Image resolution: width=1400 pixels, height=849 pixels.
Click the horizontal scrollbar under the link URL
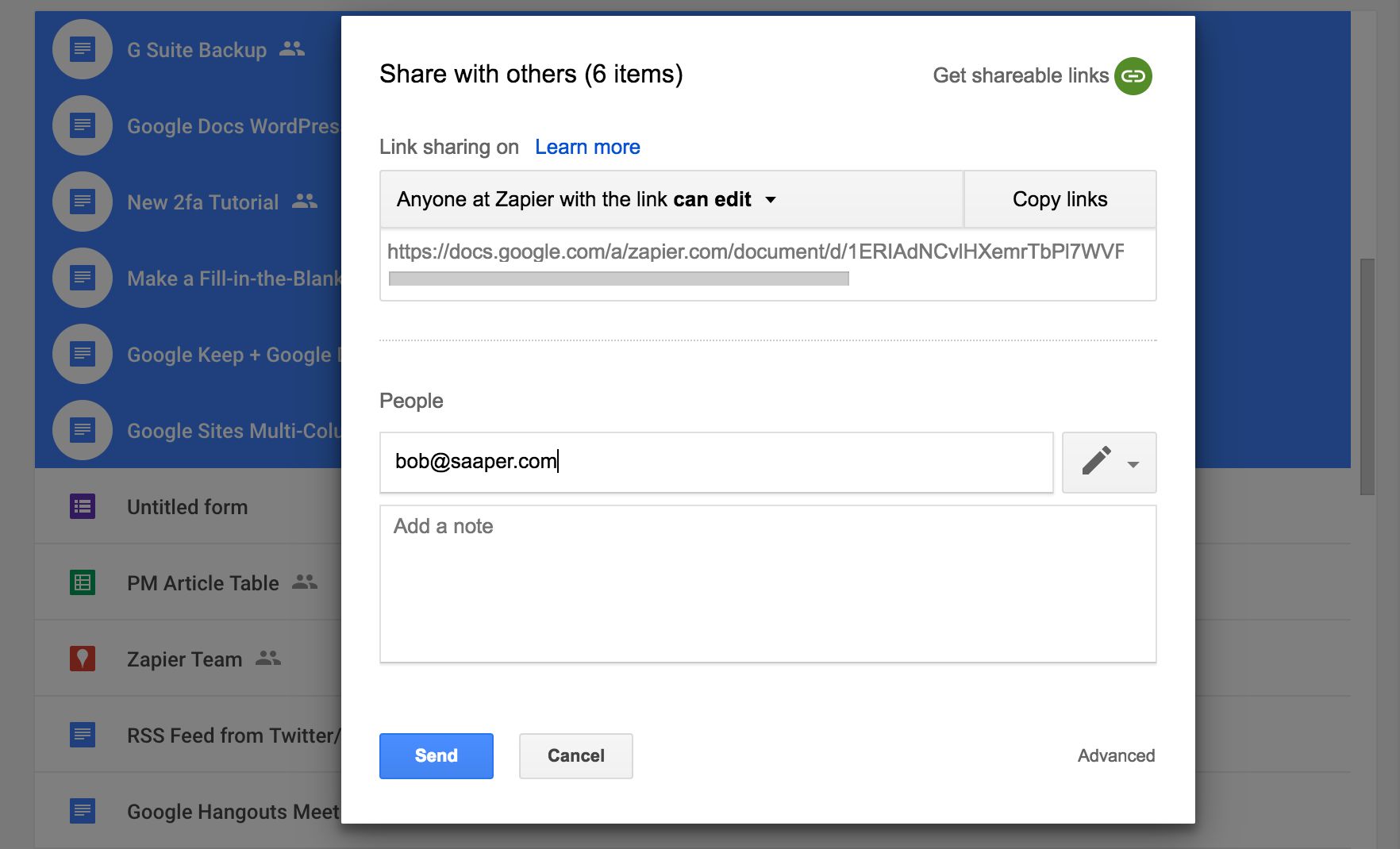point(618,279)
